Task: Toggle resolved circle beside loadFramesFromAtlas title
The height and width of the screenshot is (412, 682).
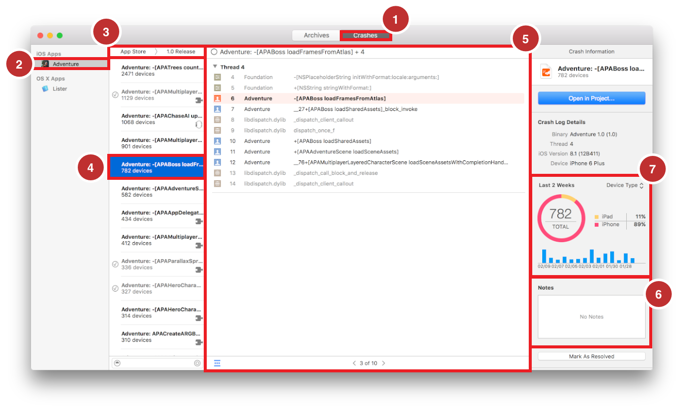Action: tap(214, 52)
